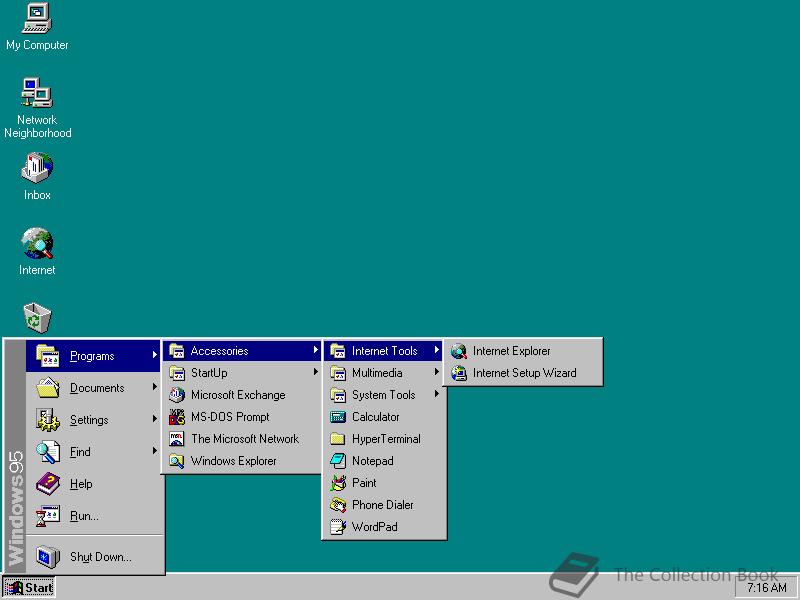Open the Calculator menu entry

click(x=384, y=417)
